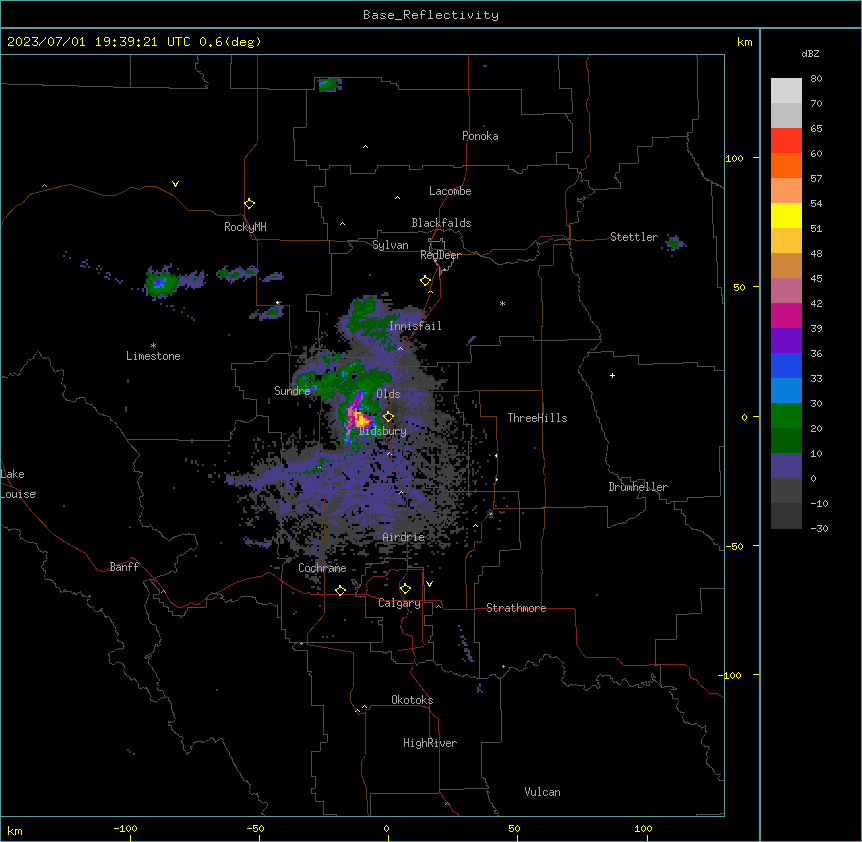Click the small green echo at the top
Viewport: 862px width, 842px height.
tap(330, 85)
